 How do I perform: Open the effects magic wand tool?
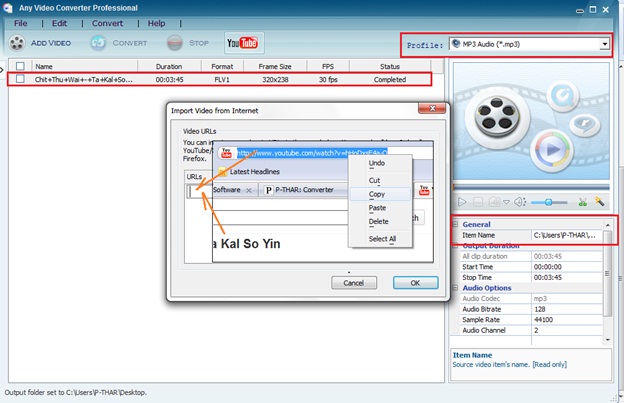tap(599, 202)
